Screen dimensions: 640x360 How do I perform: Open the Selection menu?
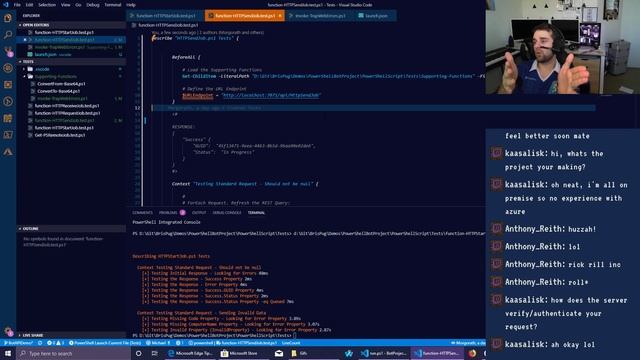(x=47, y=5)
